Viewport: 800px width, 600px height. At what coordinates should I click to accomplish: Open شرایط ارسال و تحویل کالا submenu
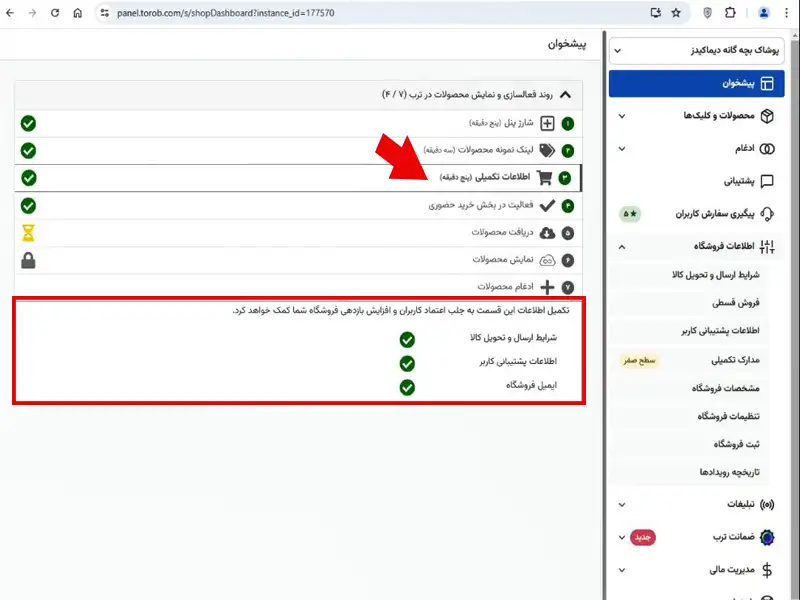point(715,274)
